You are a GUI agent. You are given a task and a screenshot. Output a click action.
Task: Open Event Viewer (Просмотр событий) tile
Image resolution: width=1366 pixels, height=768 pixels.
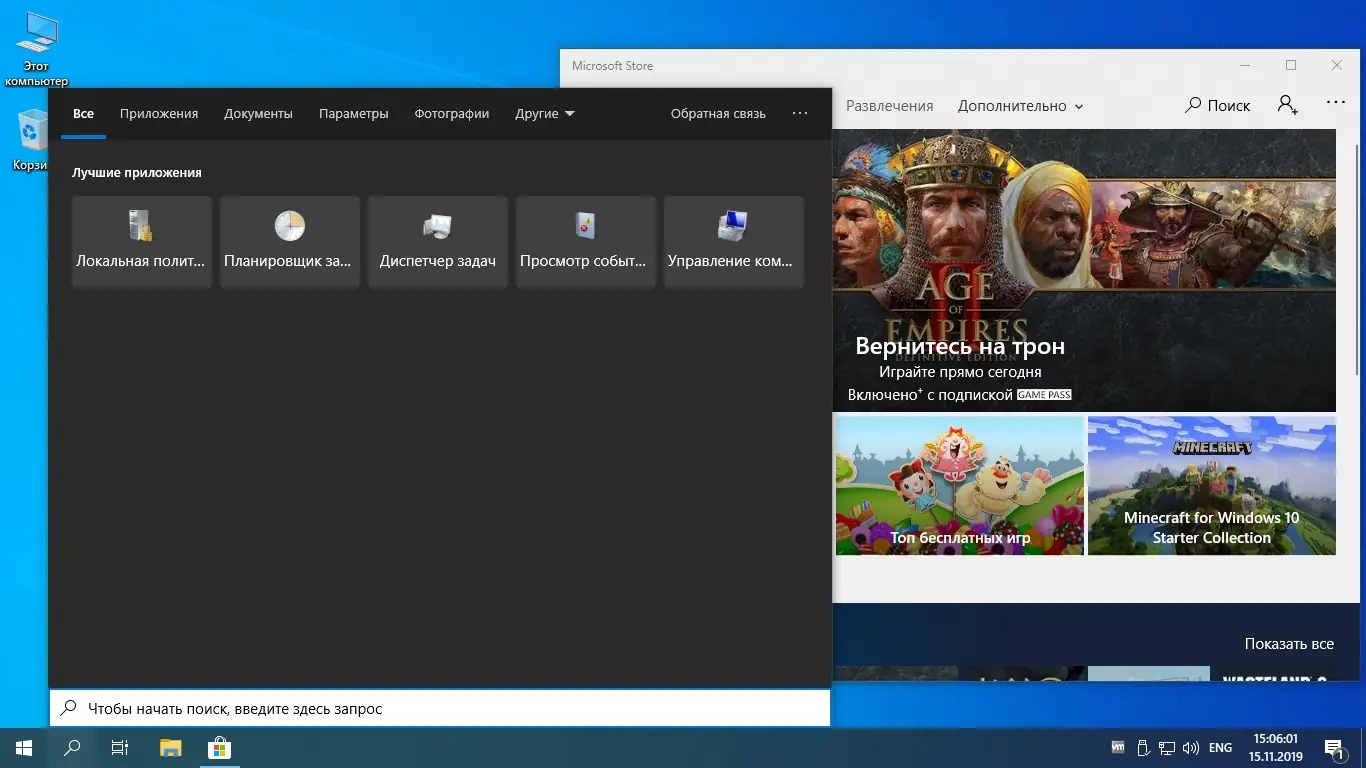coord(585,241)
